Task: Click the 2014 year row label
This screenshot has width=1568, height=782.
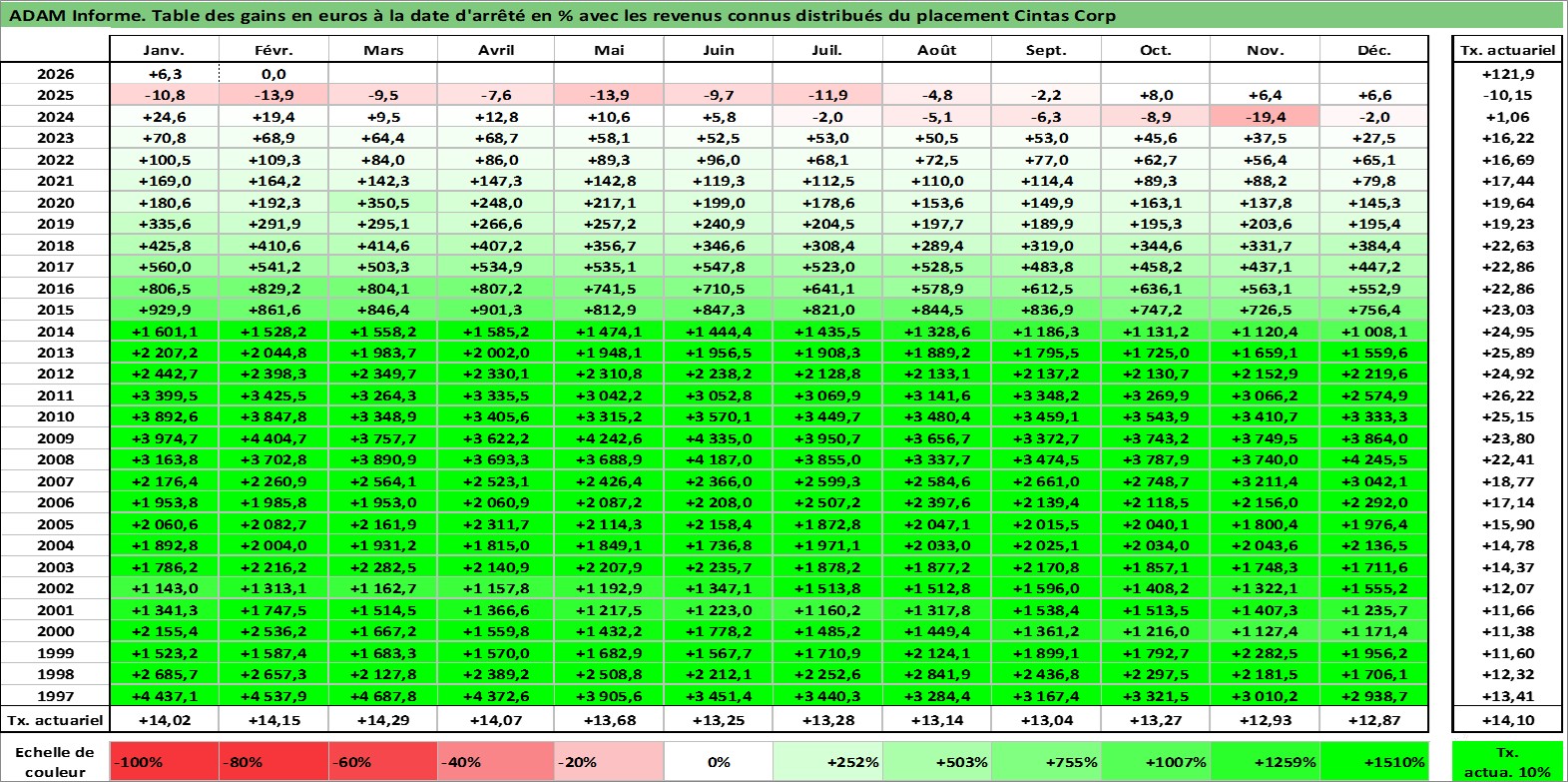Action: [x=55, y=332]
